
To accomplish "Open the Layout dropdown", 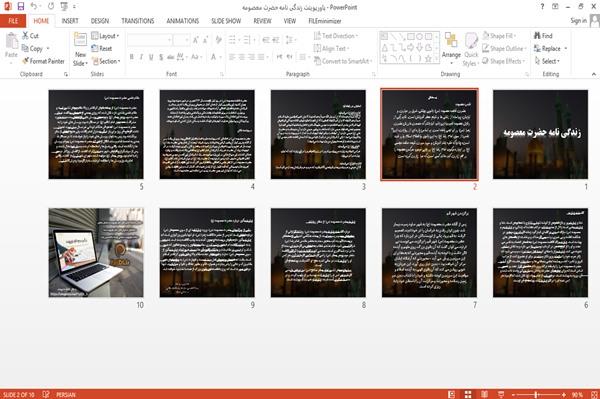I will 105,36.
